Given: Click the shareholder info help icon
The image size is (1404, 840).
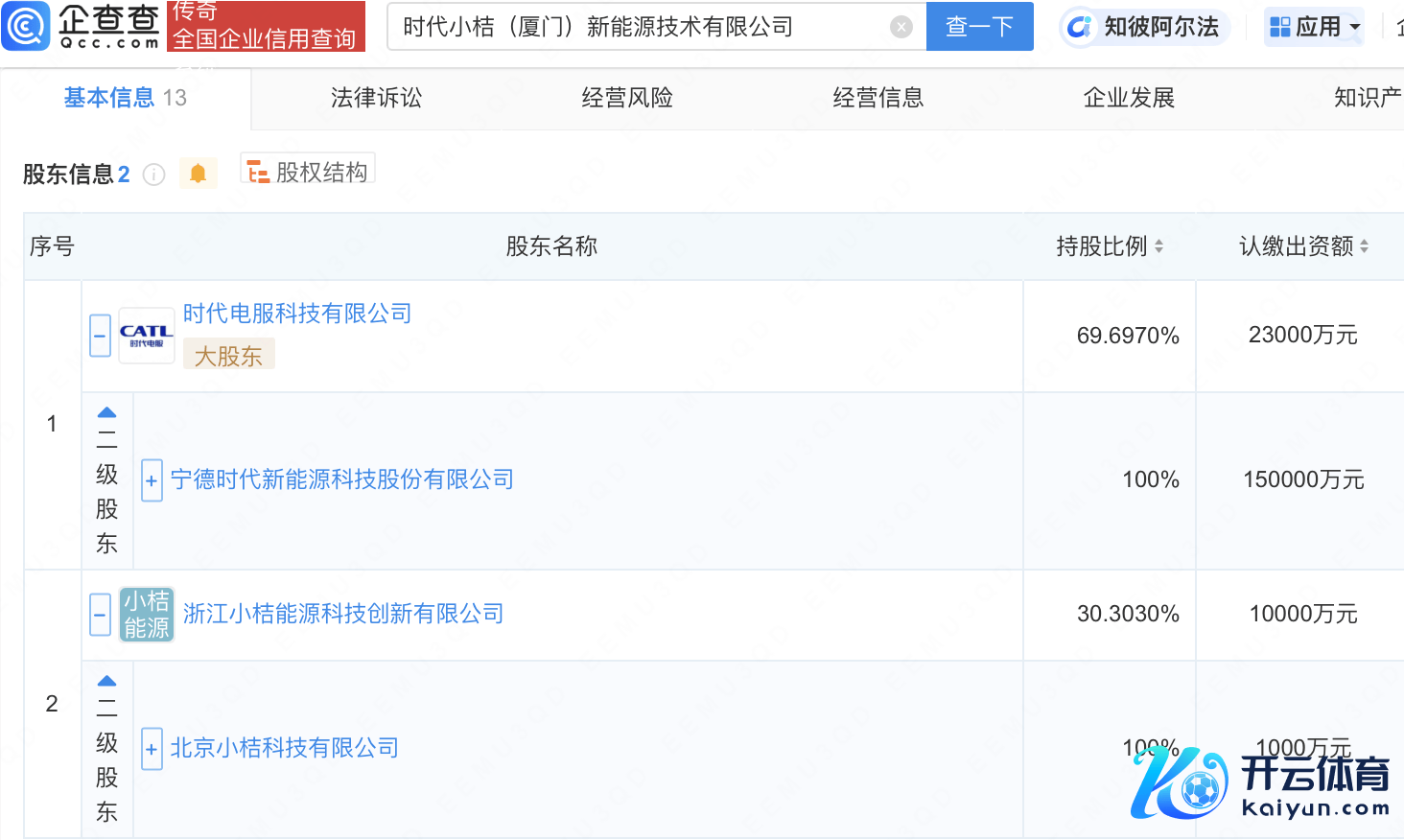Looking at the screenshot, I should [x=153, y=175].
